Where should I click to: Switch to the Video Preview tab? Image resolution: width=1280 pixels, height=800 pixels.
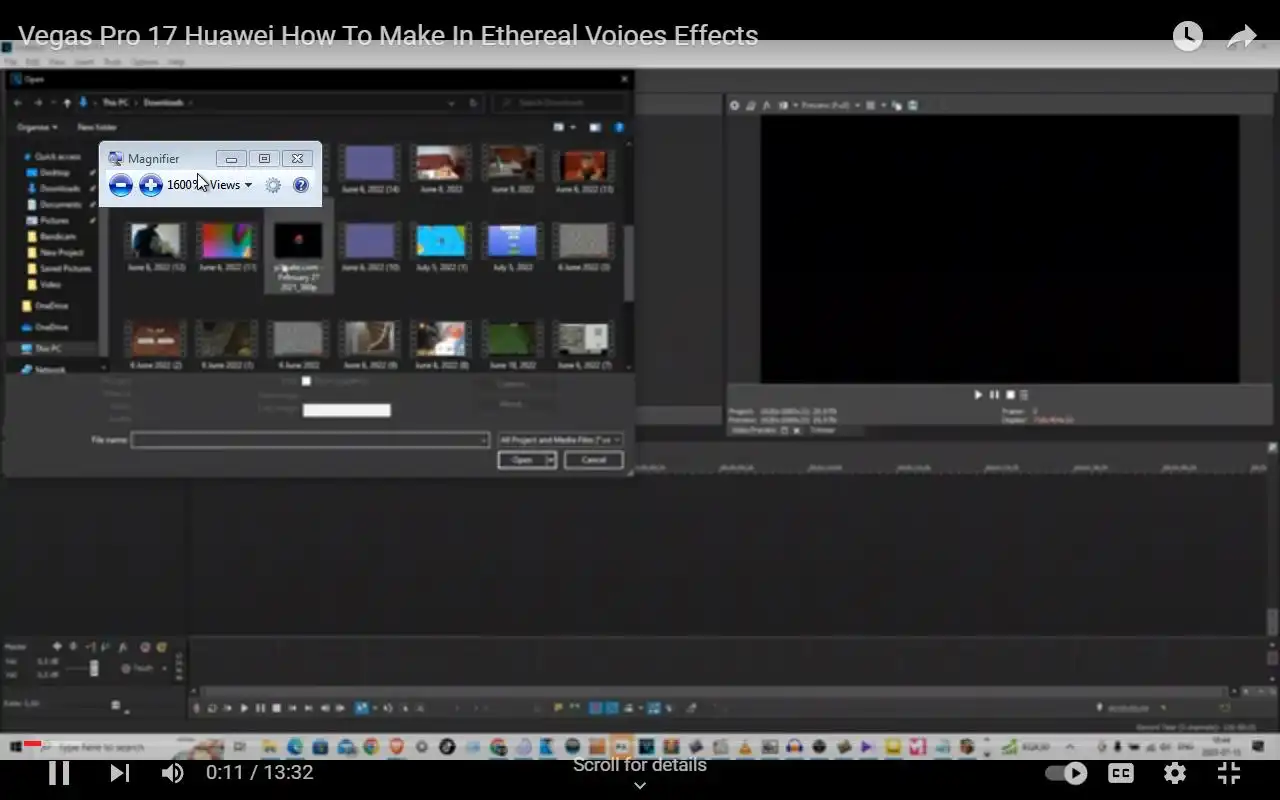coord(752,430)
